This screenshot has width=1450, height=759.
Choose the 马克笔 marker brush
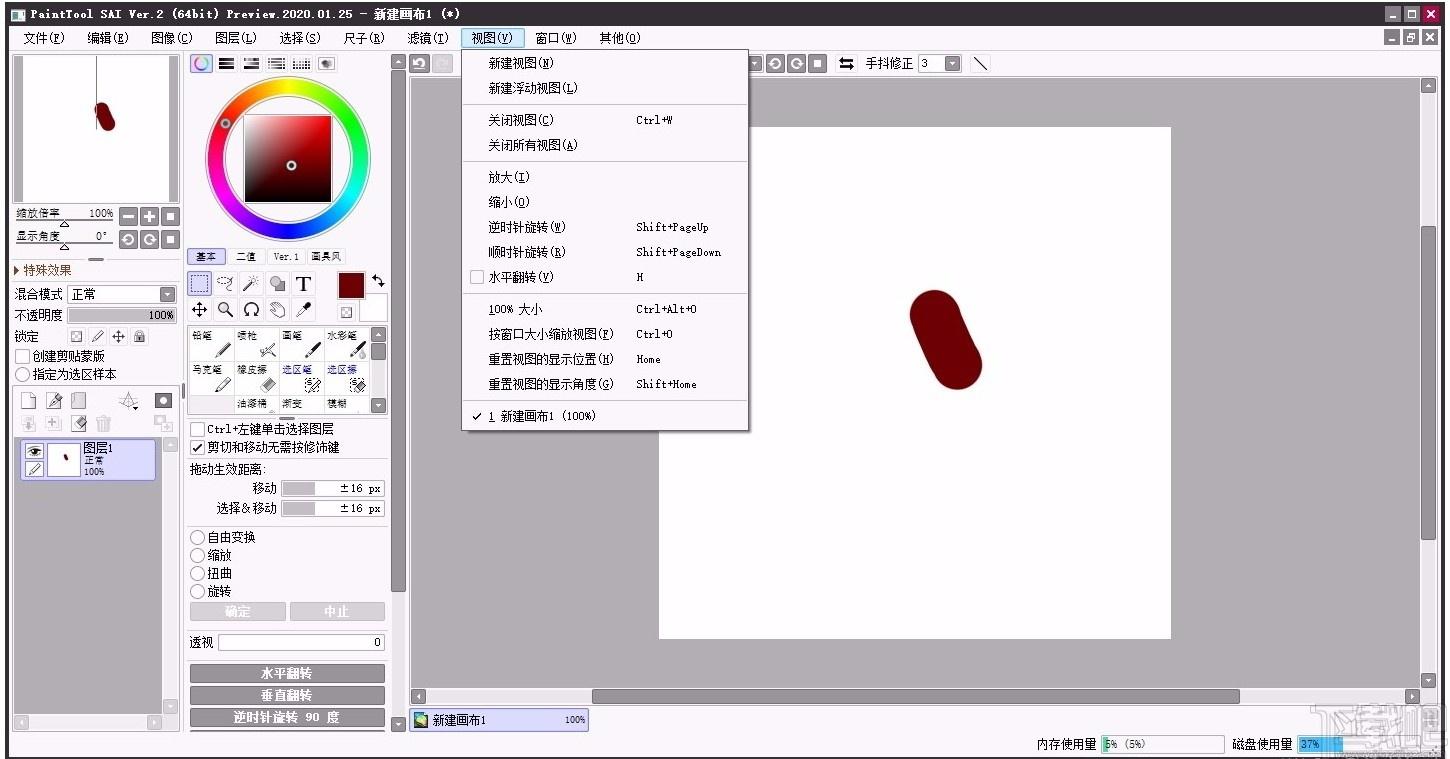pyautogui.click(x=211, y=377)
